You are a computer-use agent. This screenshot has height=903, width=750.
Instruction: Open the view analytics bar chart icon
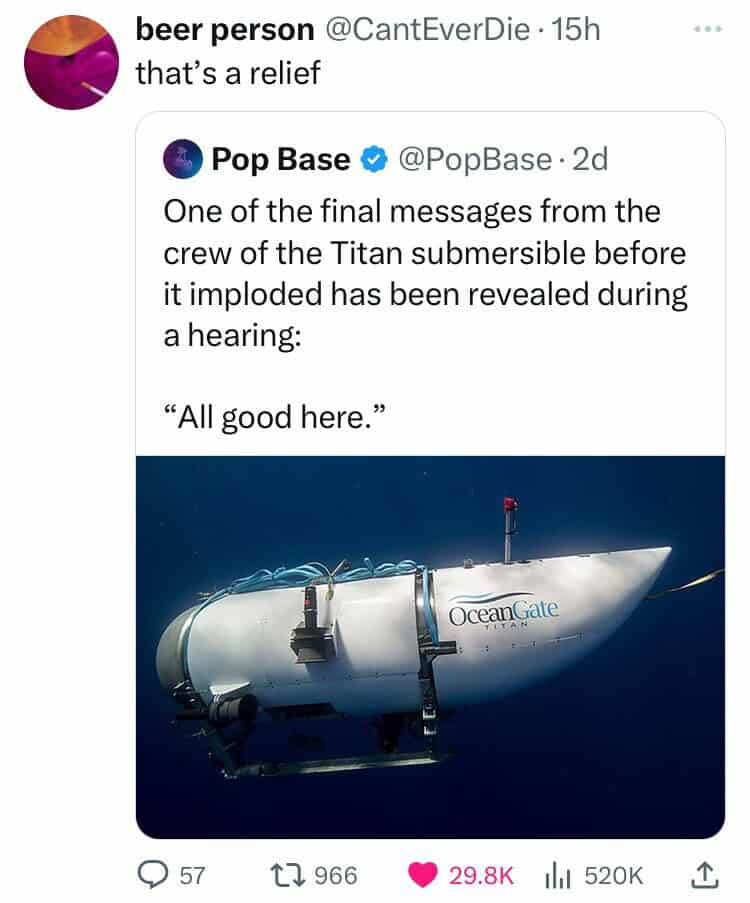click(558, 875)
